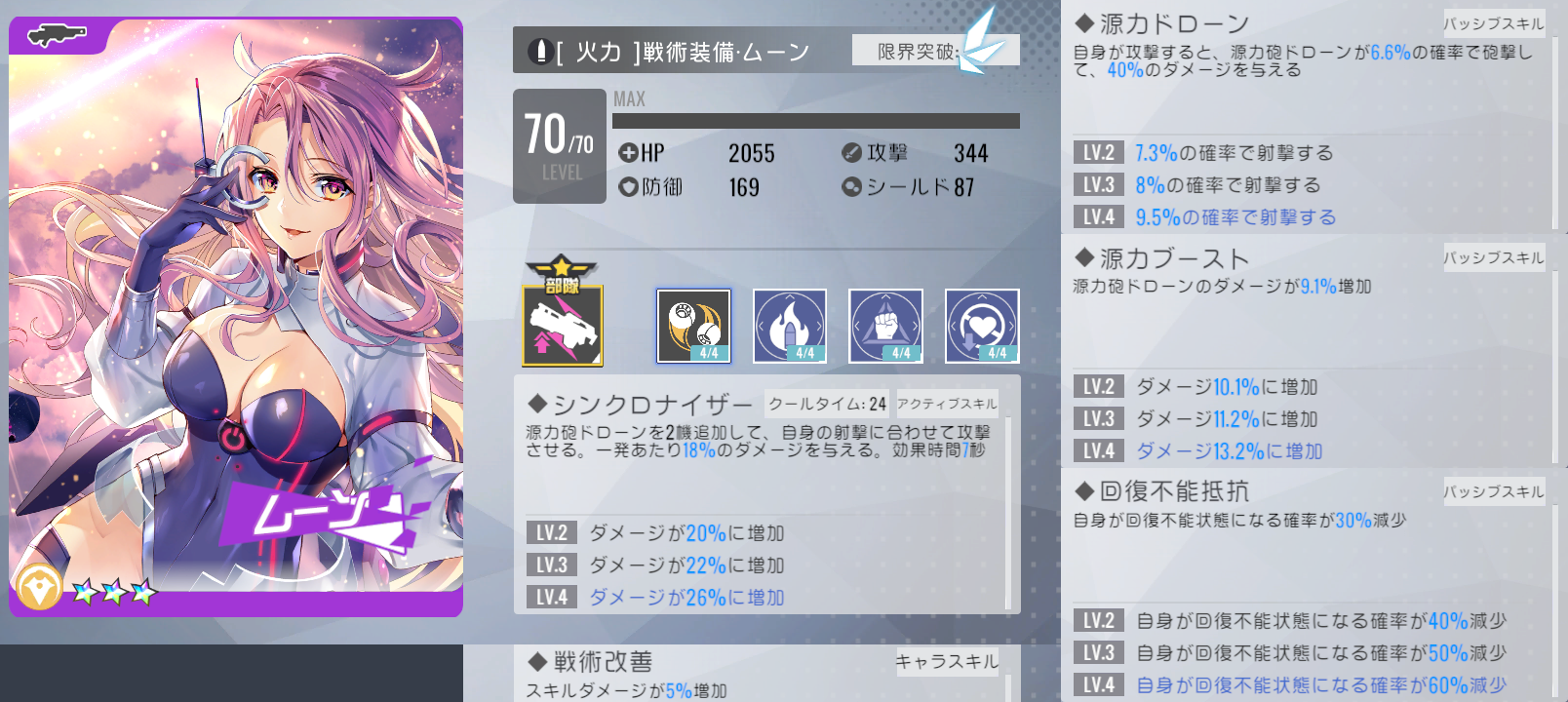
Task: Click the シンクロナイザー panel scrollbar
Action: (1007, 514)
